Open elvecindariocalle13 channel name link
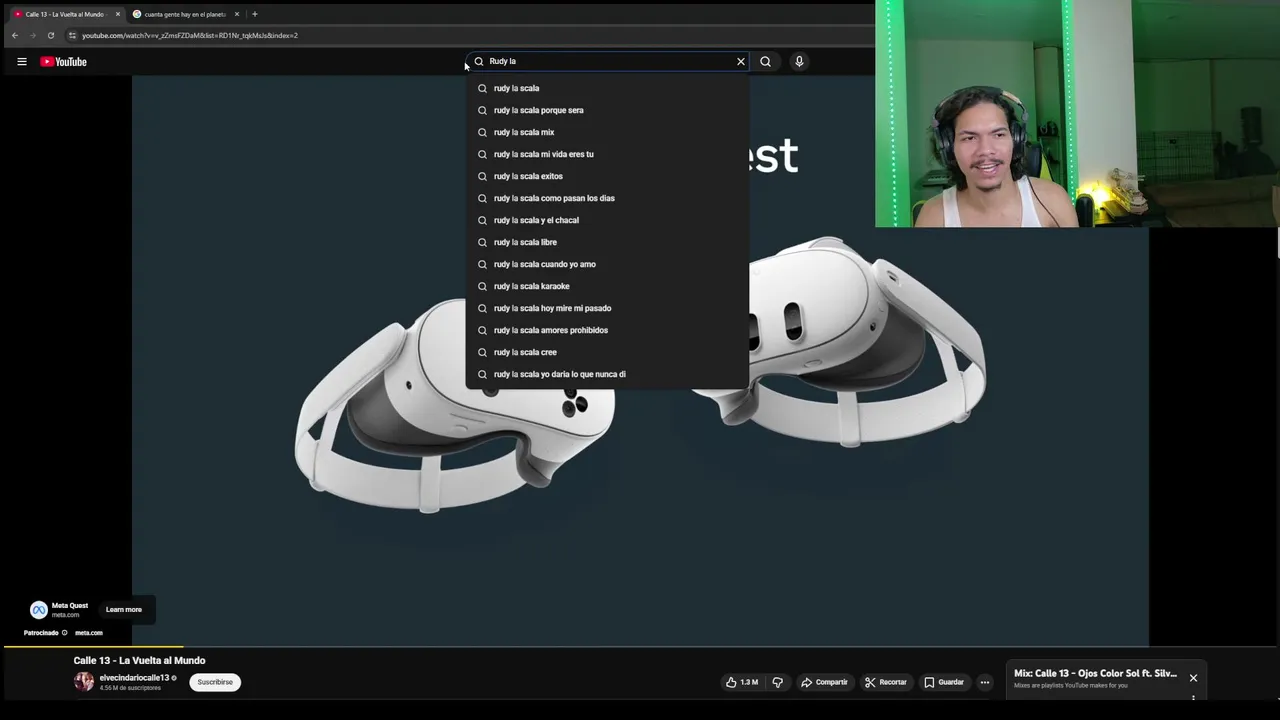The width and height of the screenshot is (1280, 720). point(134,678)
